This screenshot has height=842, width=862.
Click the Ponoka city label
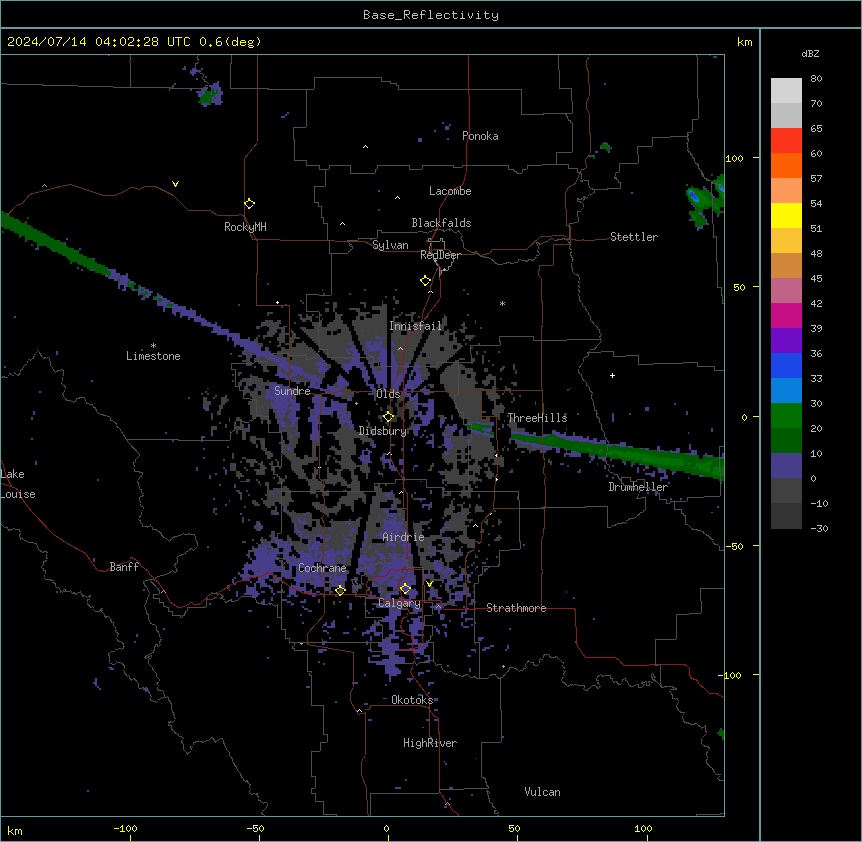coord(480,136)
